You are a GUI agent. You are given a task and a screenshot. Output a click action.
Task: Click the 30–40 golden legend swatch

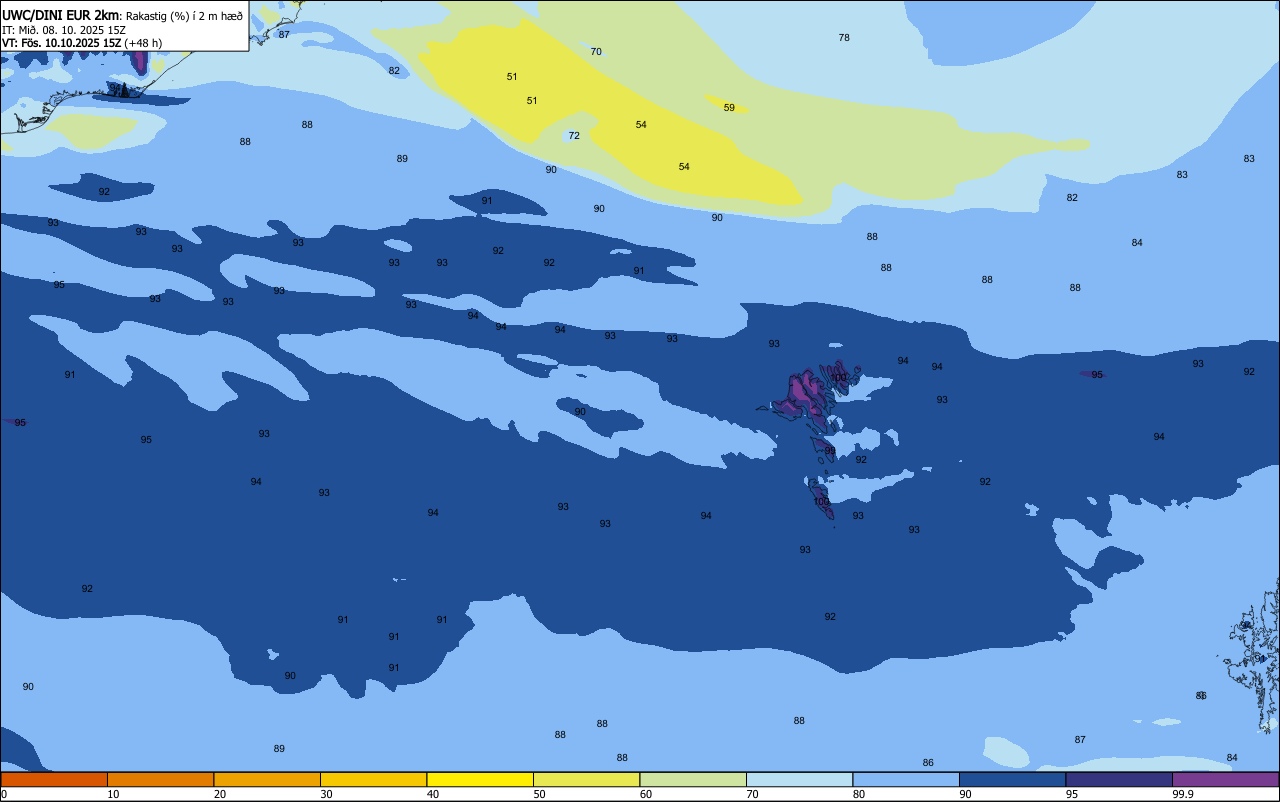[x=373, y=779]
